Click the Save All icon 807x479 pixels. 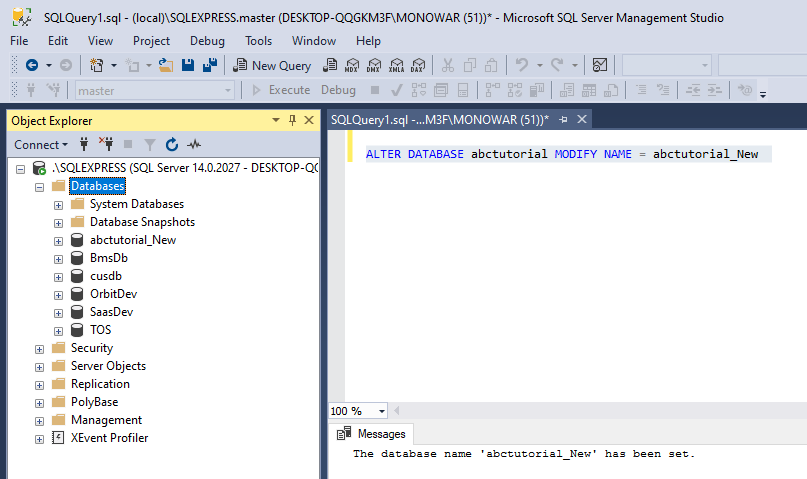(x=210, y=65)
